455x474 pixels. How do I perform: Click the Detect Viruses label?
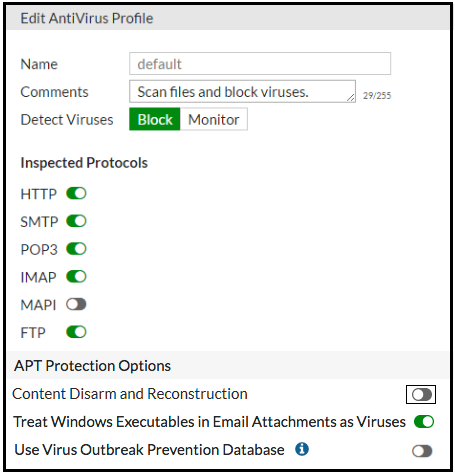pyautogui.click(x=67, y=120)
